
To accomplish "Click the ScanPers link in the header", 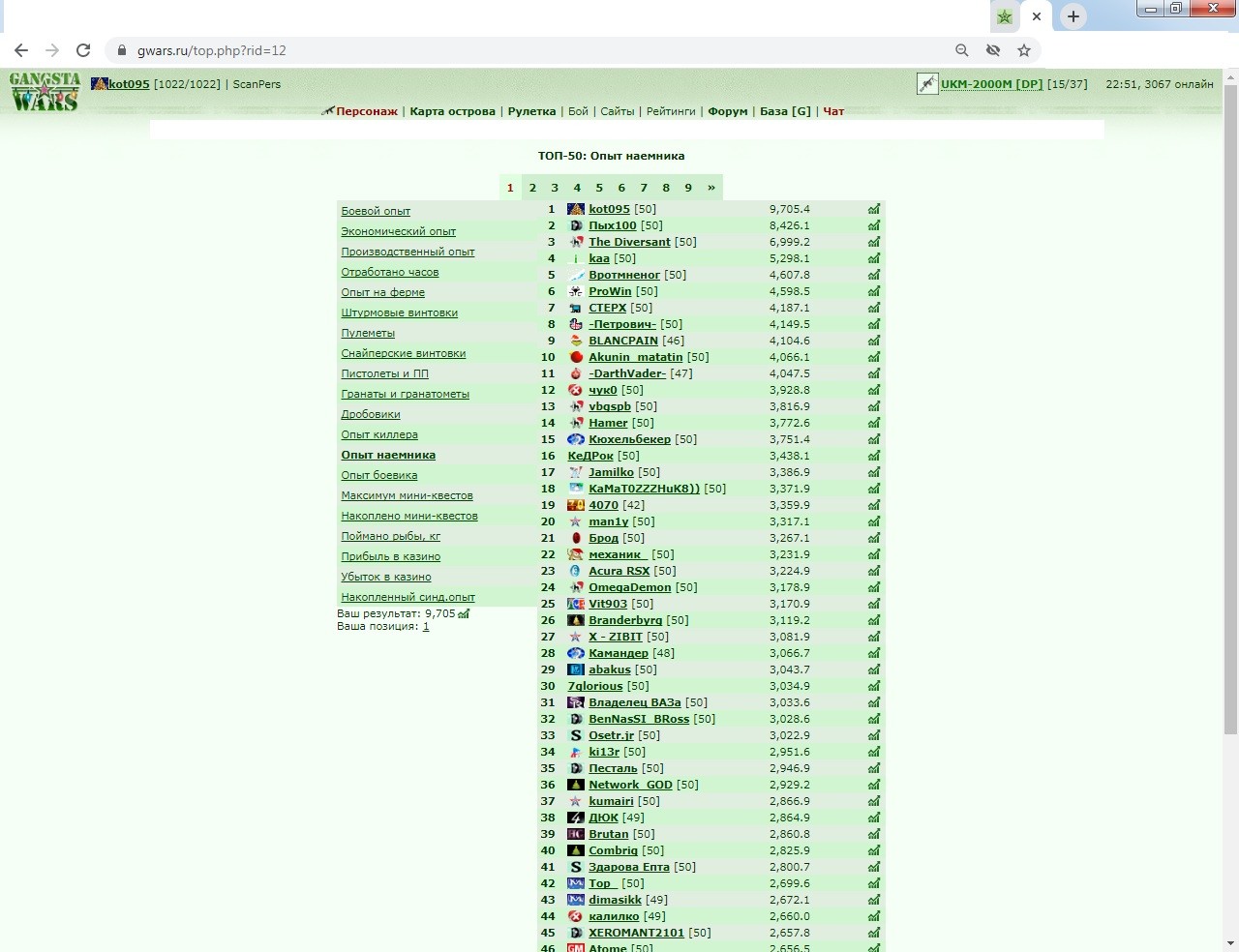I will tap(257, 84).
